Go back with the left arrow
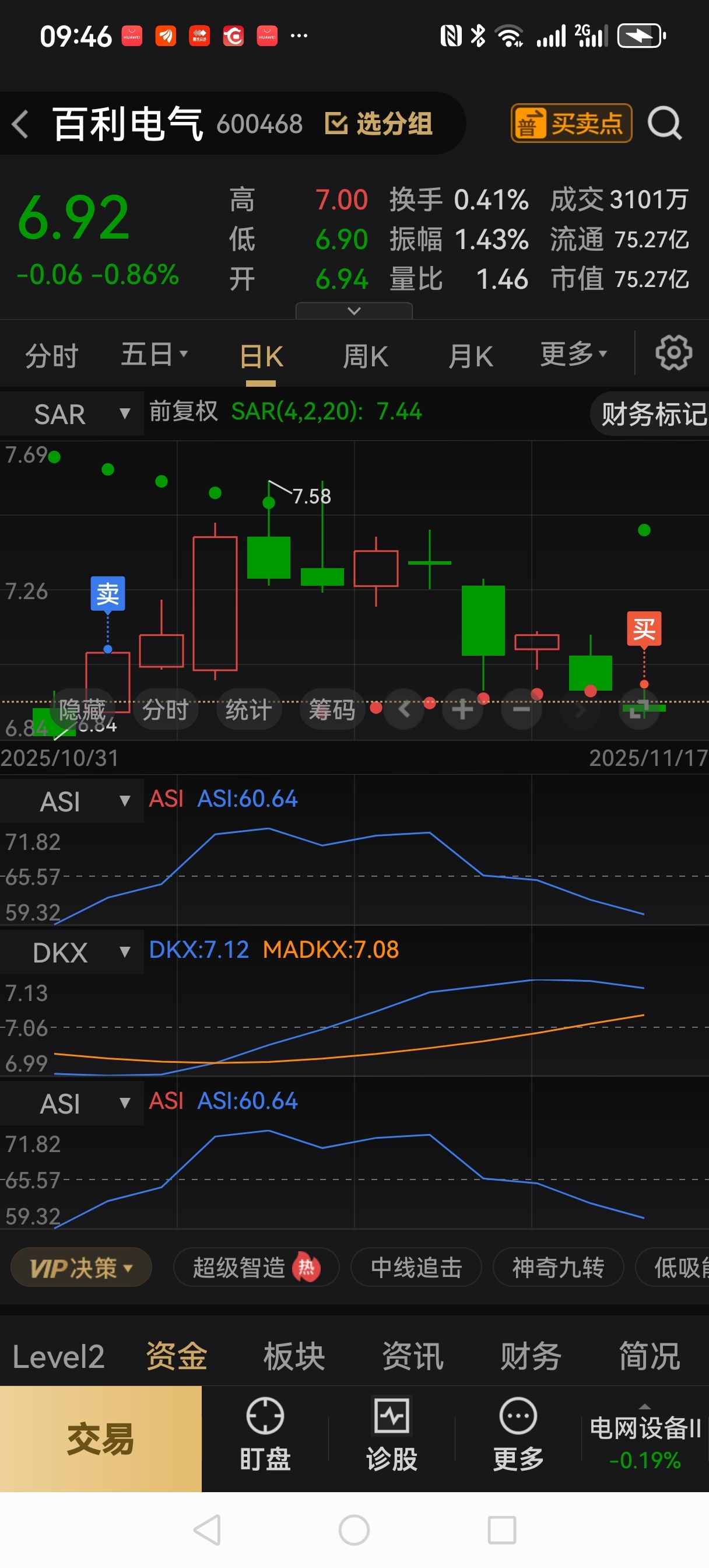Screen dimensions: 709x1568 pos(20,124)
